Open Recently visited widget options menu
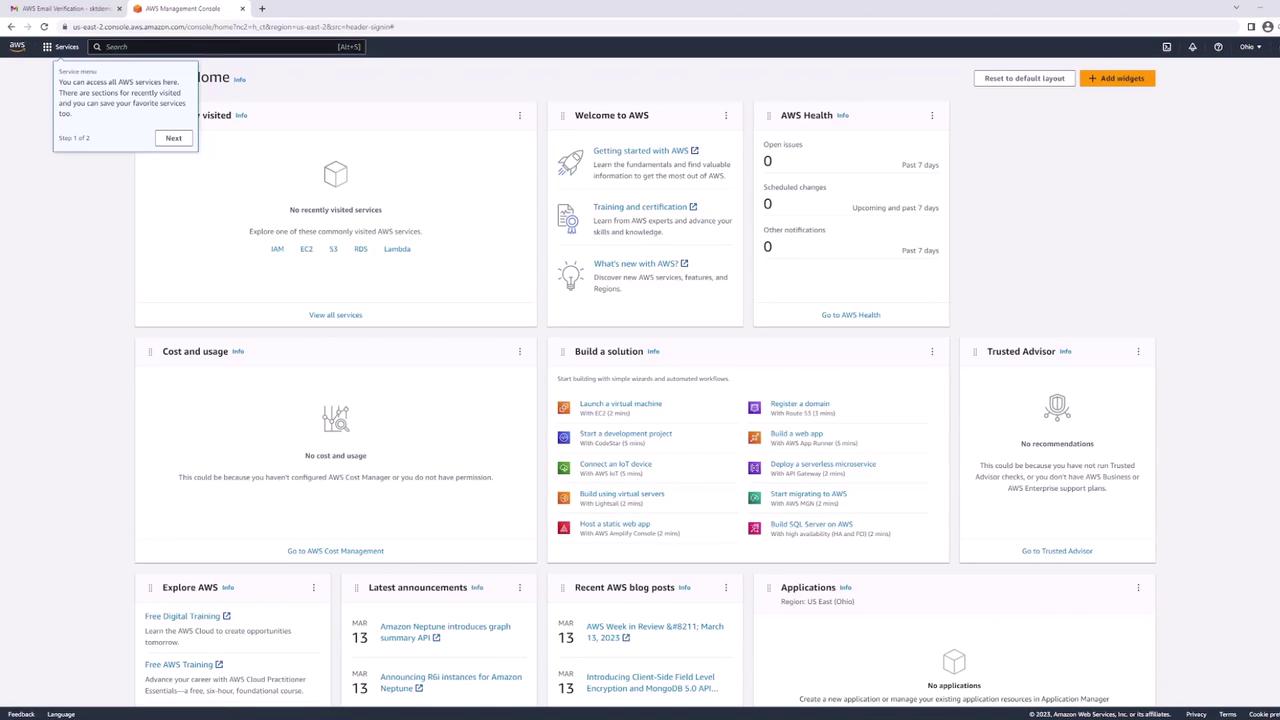The height and width of the screenshot is (720, 1280). tap(520, 116)
